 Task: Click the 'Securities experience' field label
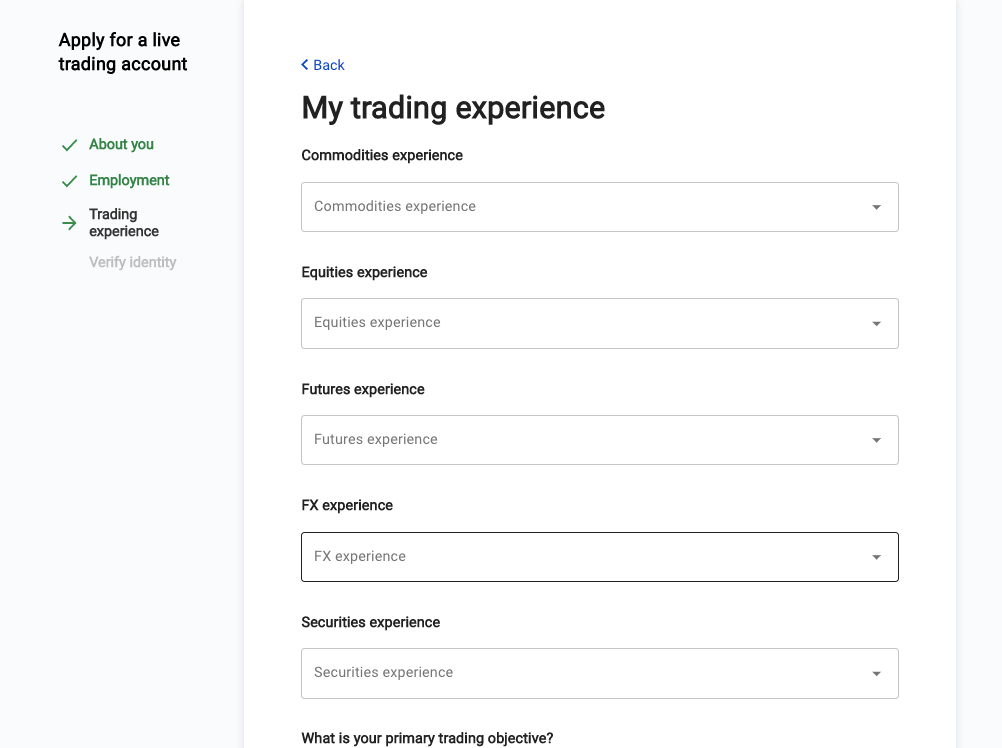click(x=371, y=622)
